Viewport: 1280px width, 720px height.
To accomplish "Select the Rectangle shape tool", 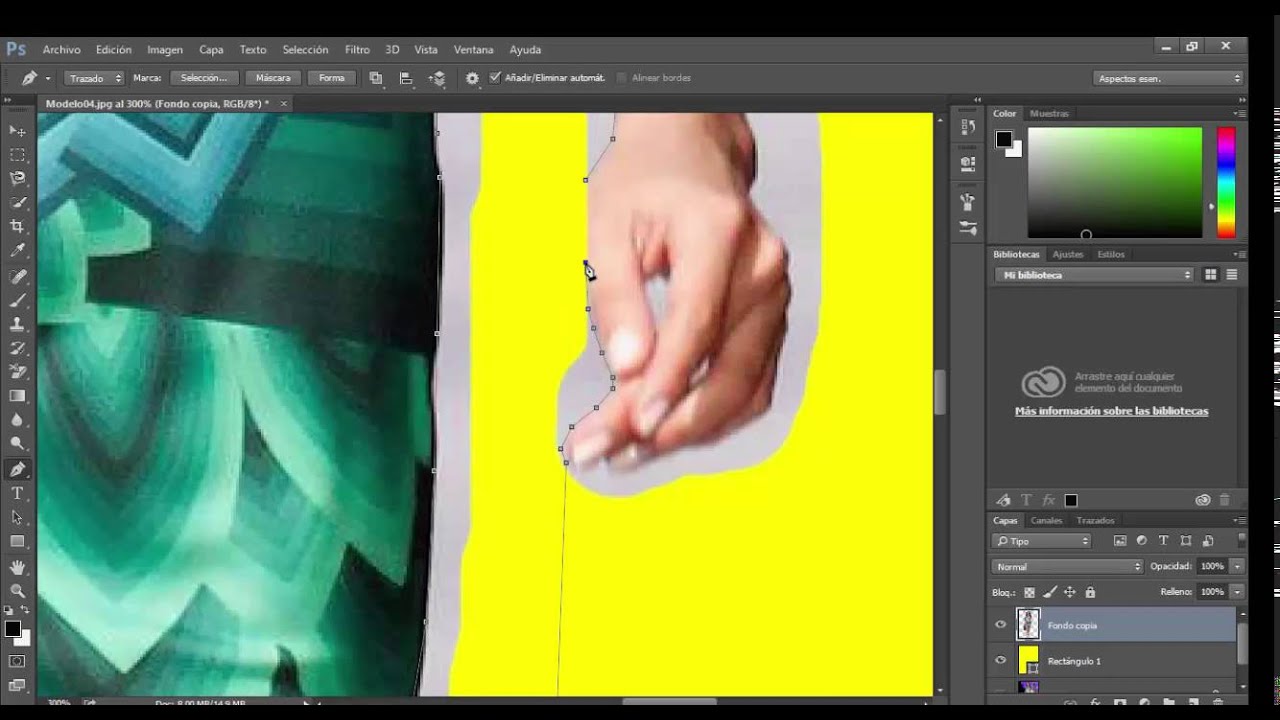I will coord(17,541).
